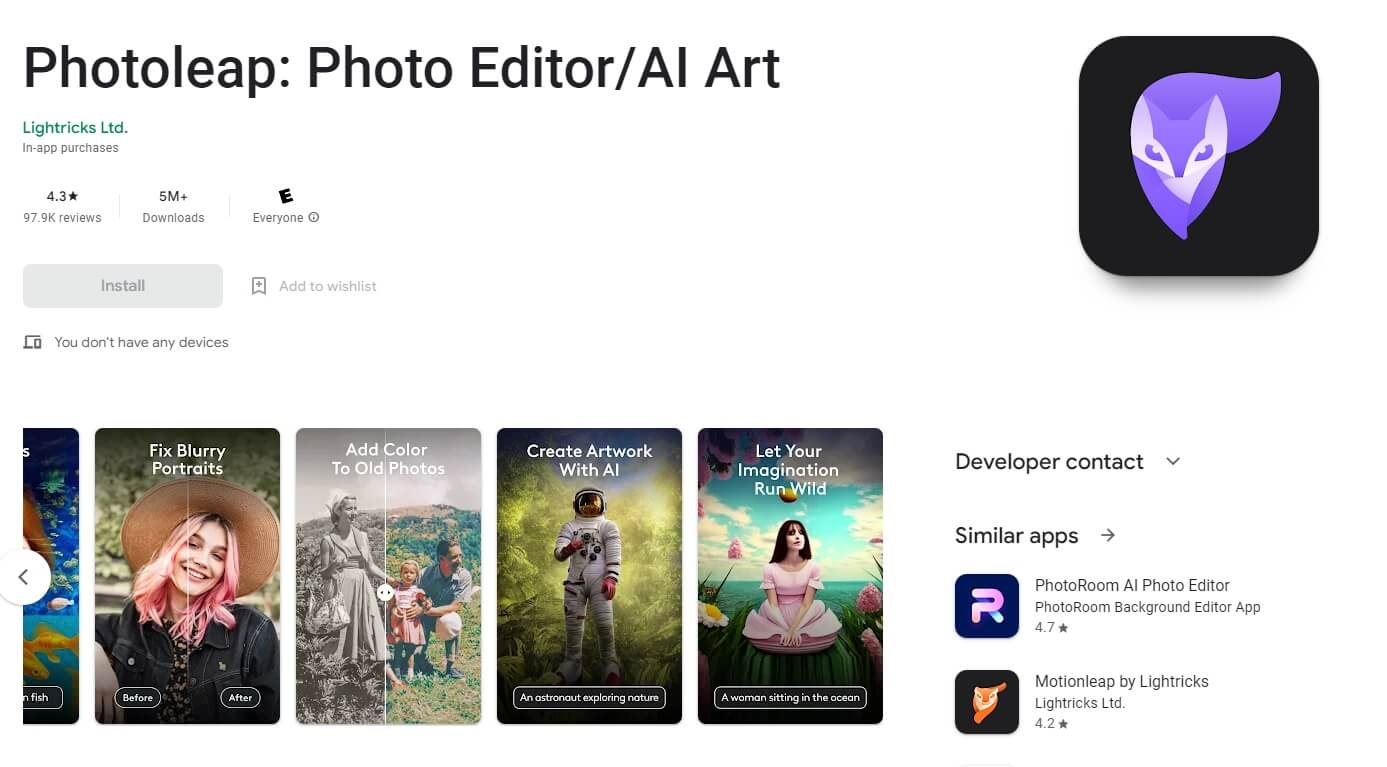Click the 'Everyone' rating label
1387x767 pixels.
[278, 218]
